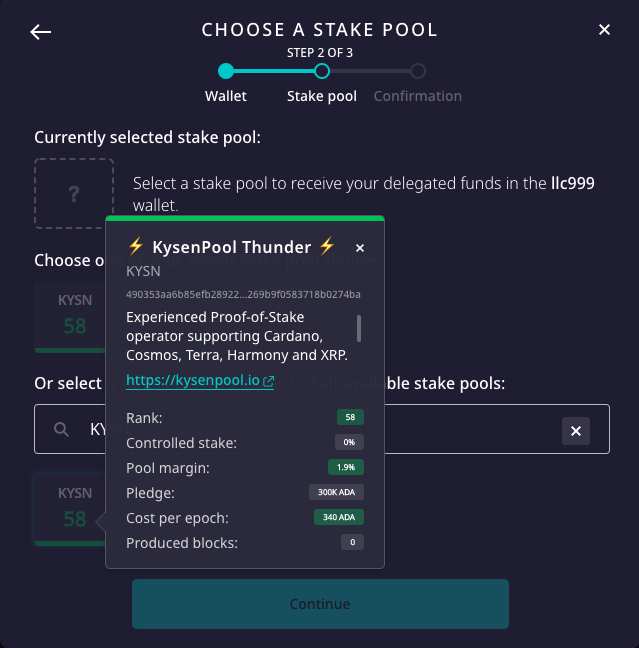This screenshot has height=648, width=639.
Task: Go back using the left arrow
Action: point(40,32)
